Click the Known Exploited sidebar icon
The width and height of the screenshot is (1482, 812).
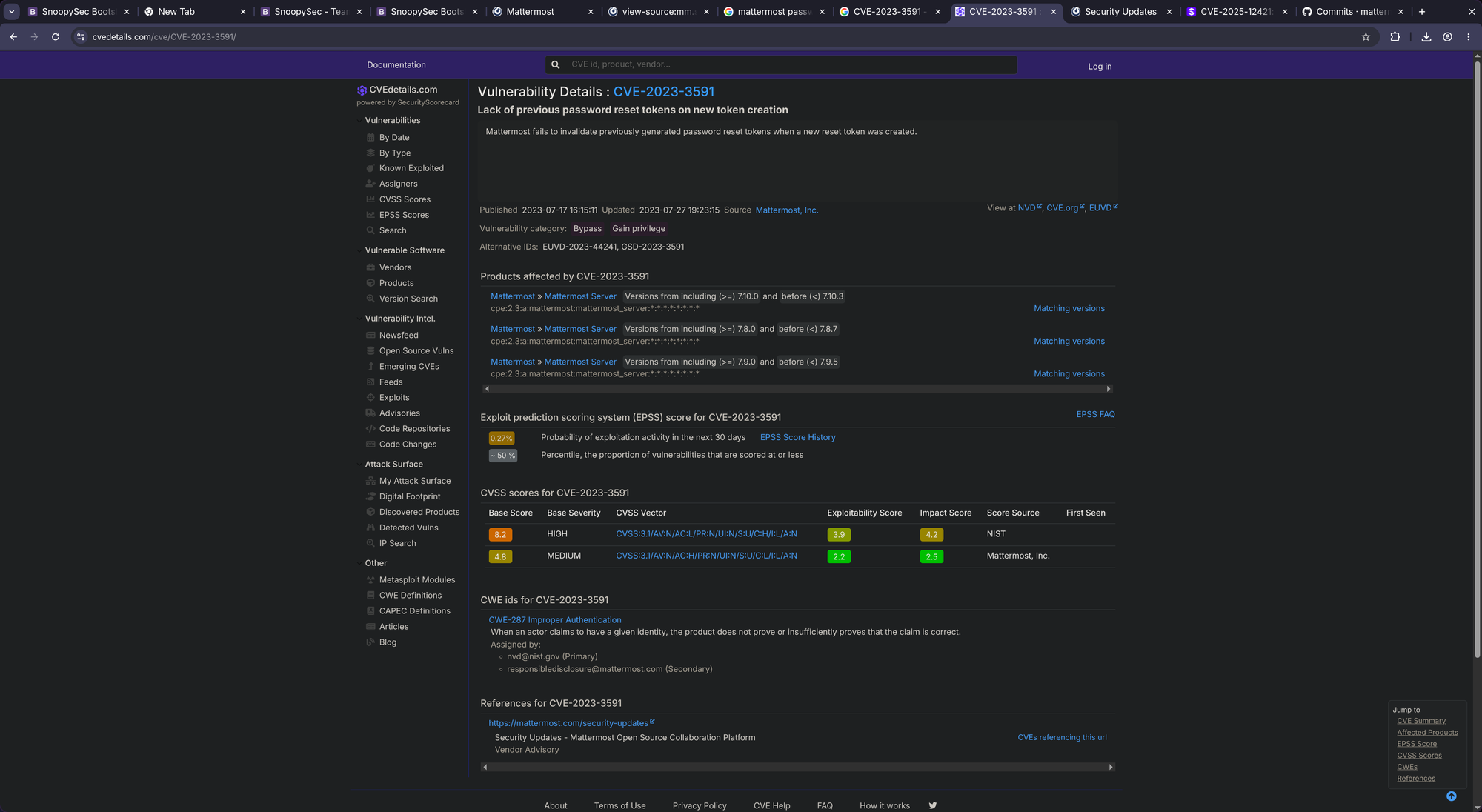pos(370,168)
